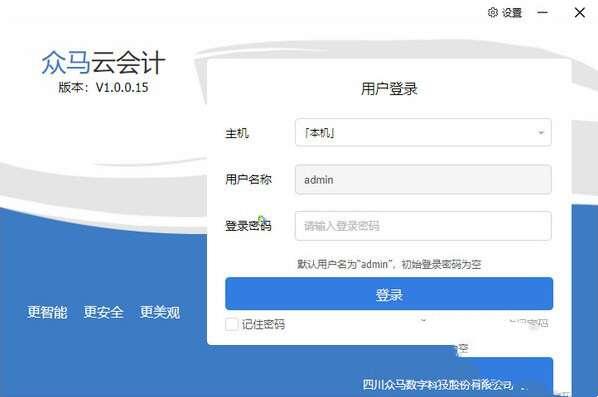Close the login window
This screenshot has height=397, width=598.
pyautogui.click(x=580, y=13)
